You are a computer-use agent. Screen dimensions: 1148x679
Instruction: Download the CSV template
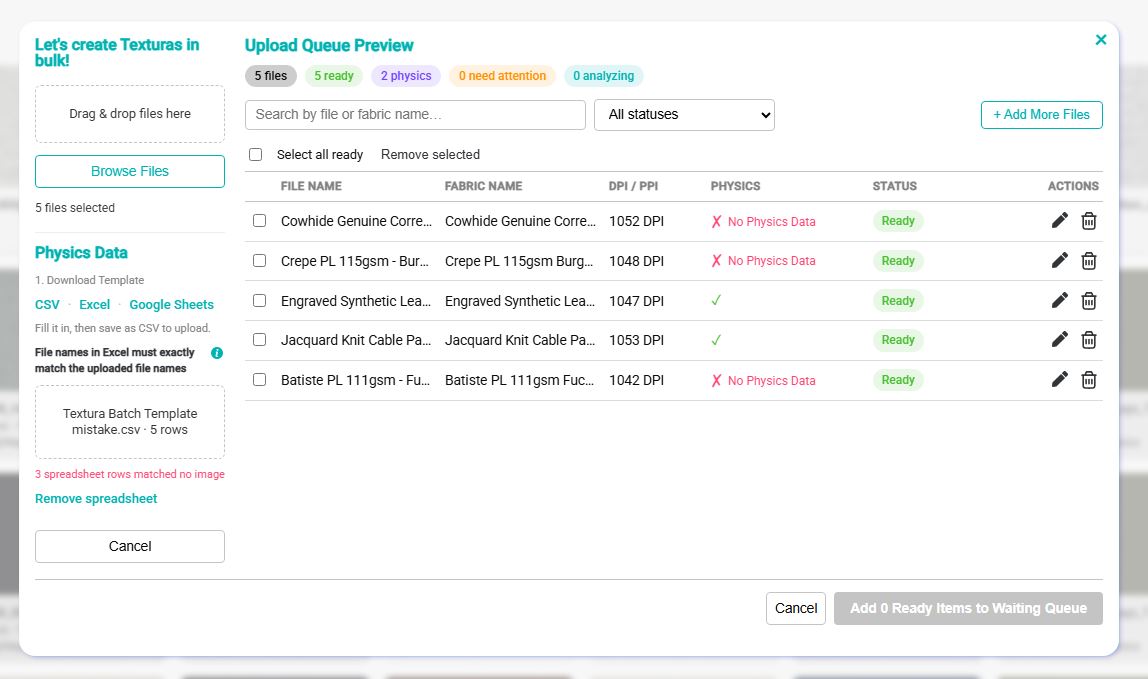(x=48, y=305)
